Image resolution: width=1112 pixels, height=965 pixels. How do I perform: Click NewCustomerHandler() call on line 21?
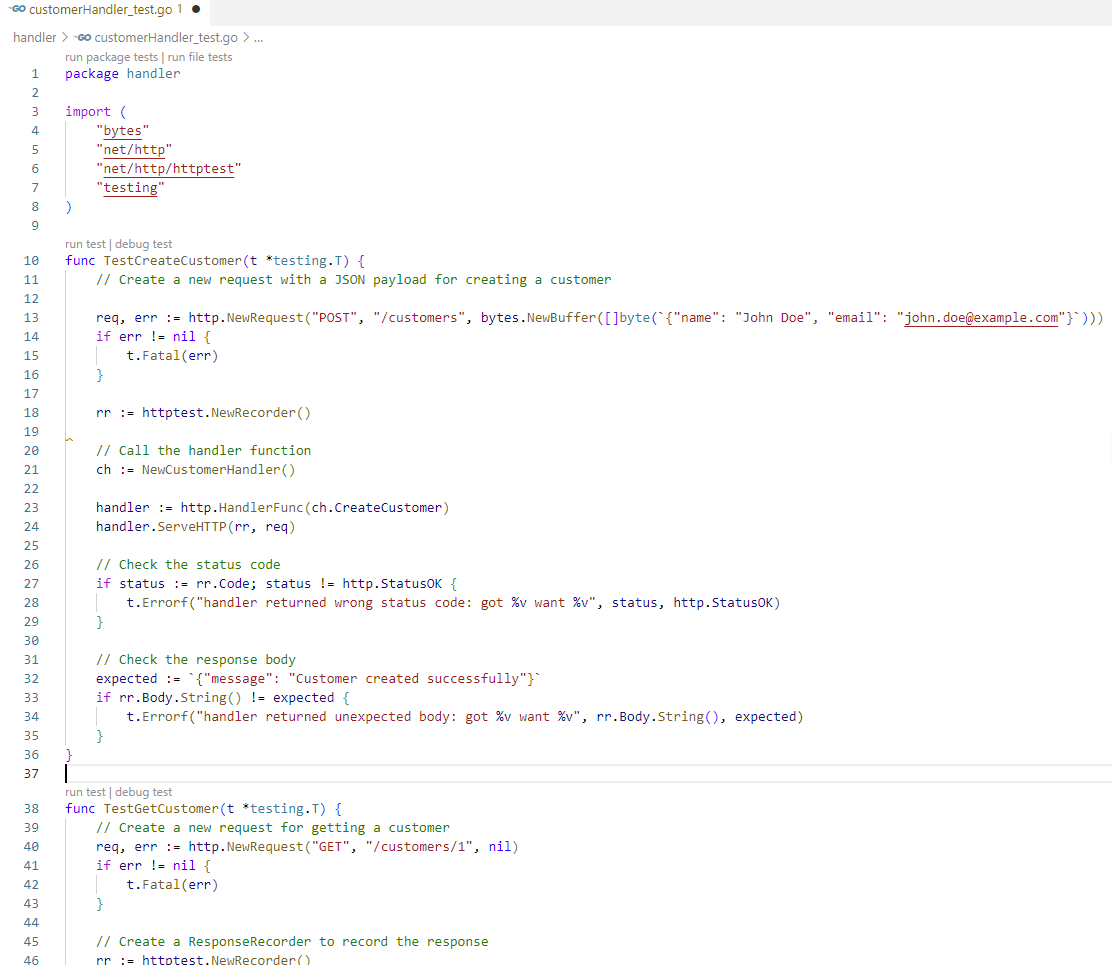click(218, 470)
